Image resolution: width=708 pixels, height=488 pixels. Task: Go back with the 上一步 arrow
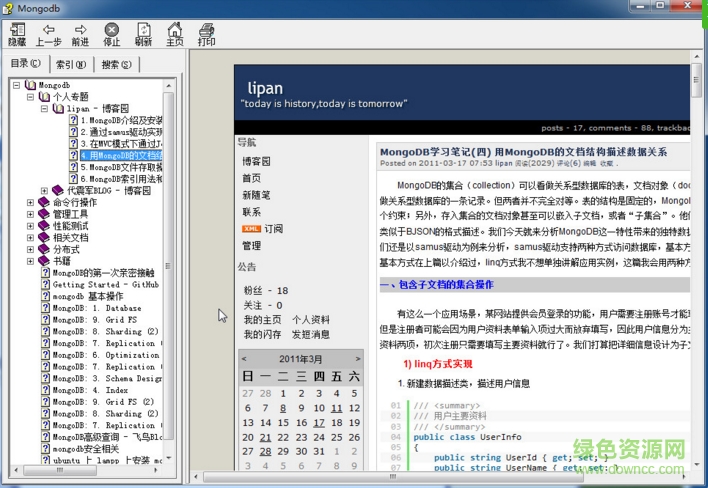point(48,34)
